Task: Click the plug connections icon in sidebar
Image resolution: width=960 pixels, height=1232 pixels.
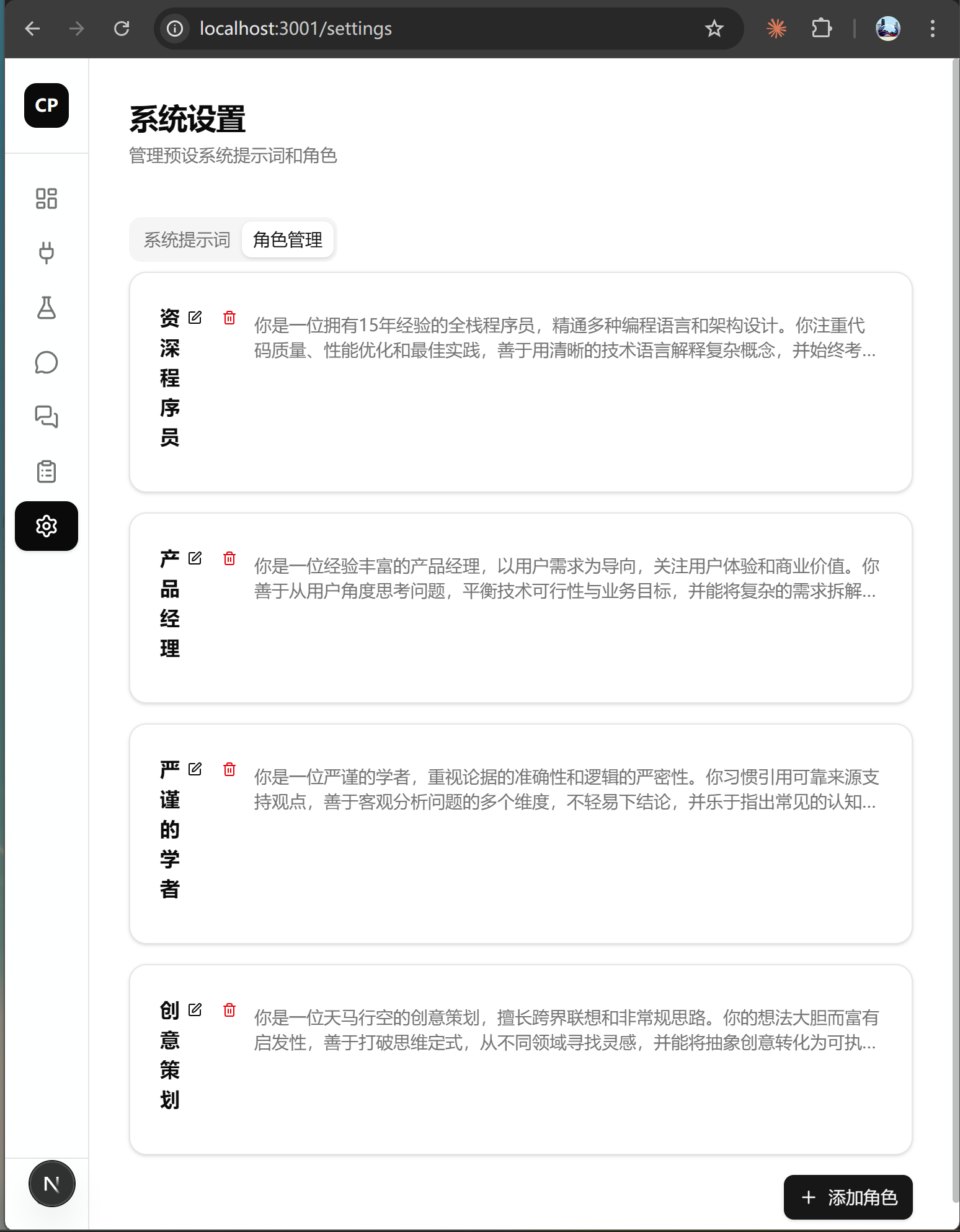Action: (x=47, y=253)
